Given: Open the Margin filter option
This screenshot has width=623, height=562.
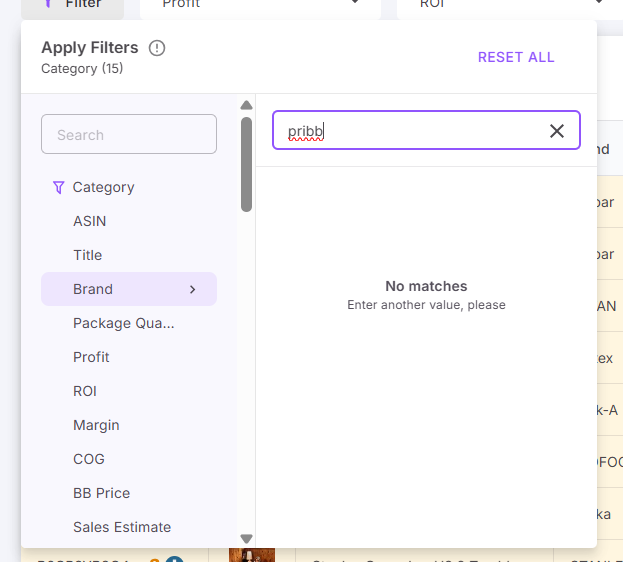Looking at the screenshot, I should point(96,425).
